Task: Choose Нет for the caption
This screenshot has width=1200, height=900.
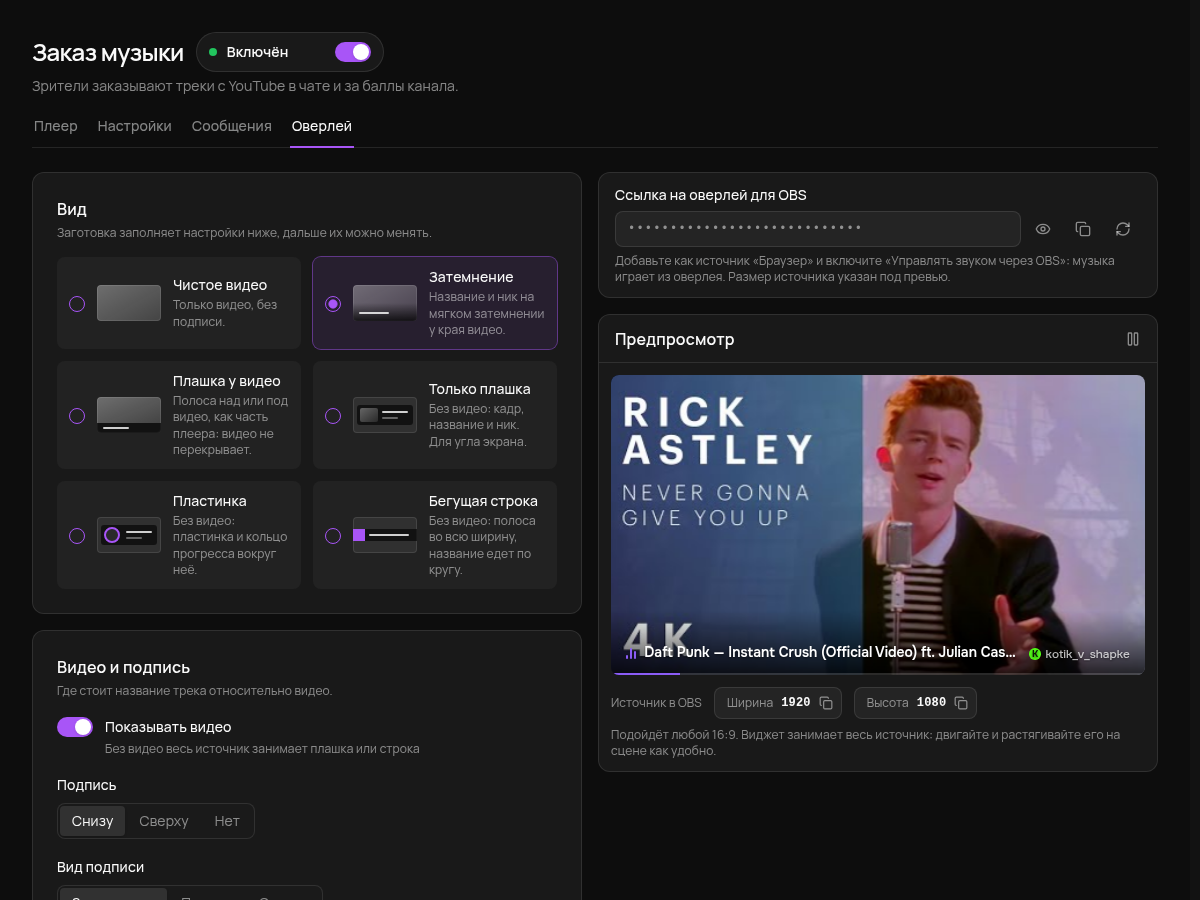Action: point(227,821)
